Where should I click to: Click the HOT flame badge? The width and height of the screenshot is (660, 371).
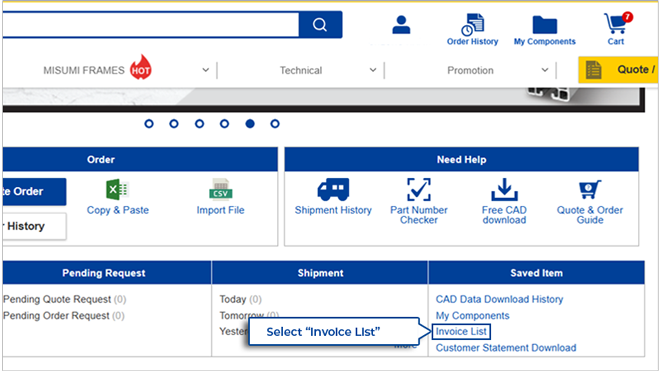pos(141,67)
